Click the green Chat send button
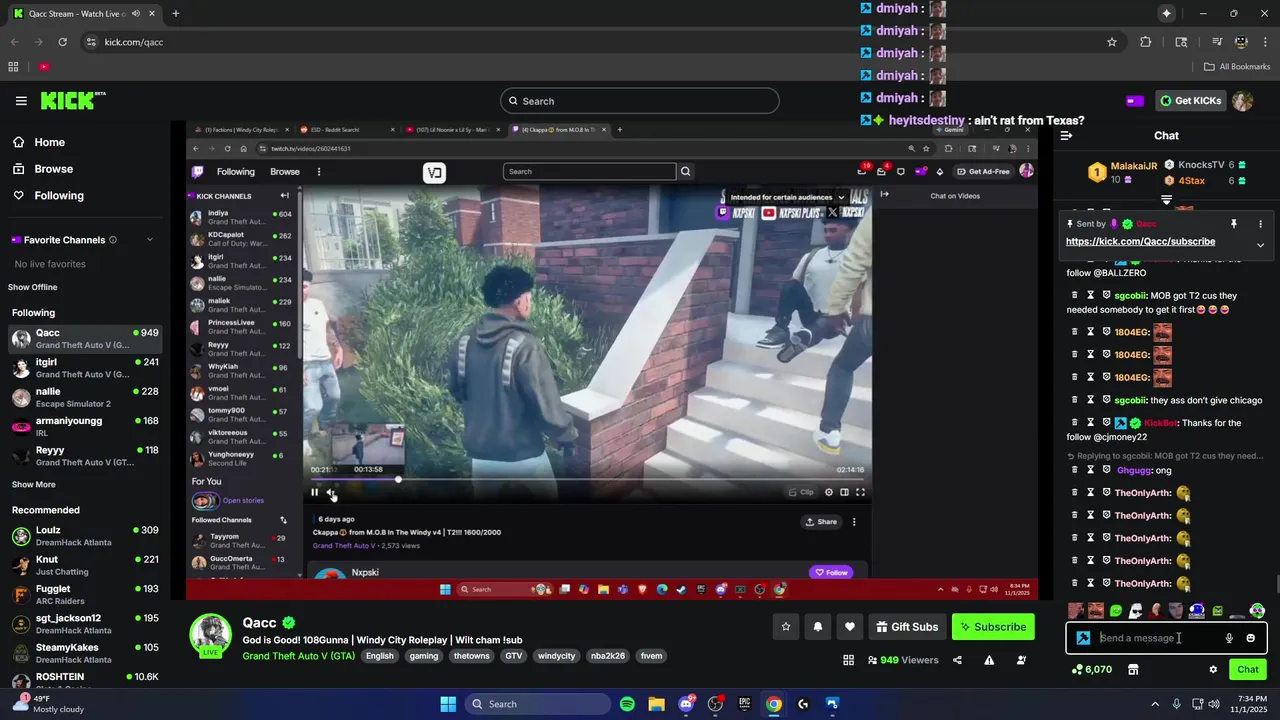This screenshot has width=1280, height=720. click(x=1248, y=669)
